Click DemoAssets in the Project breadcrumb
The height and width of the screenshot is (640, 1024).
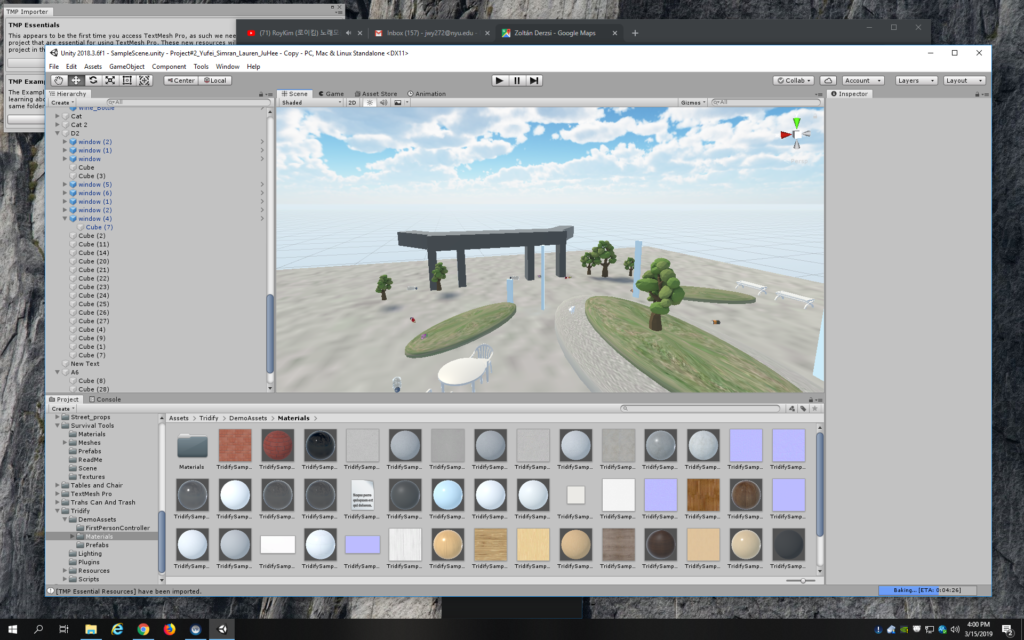(248, 418)
